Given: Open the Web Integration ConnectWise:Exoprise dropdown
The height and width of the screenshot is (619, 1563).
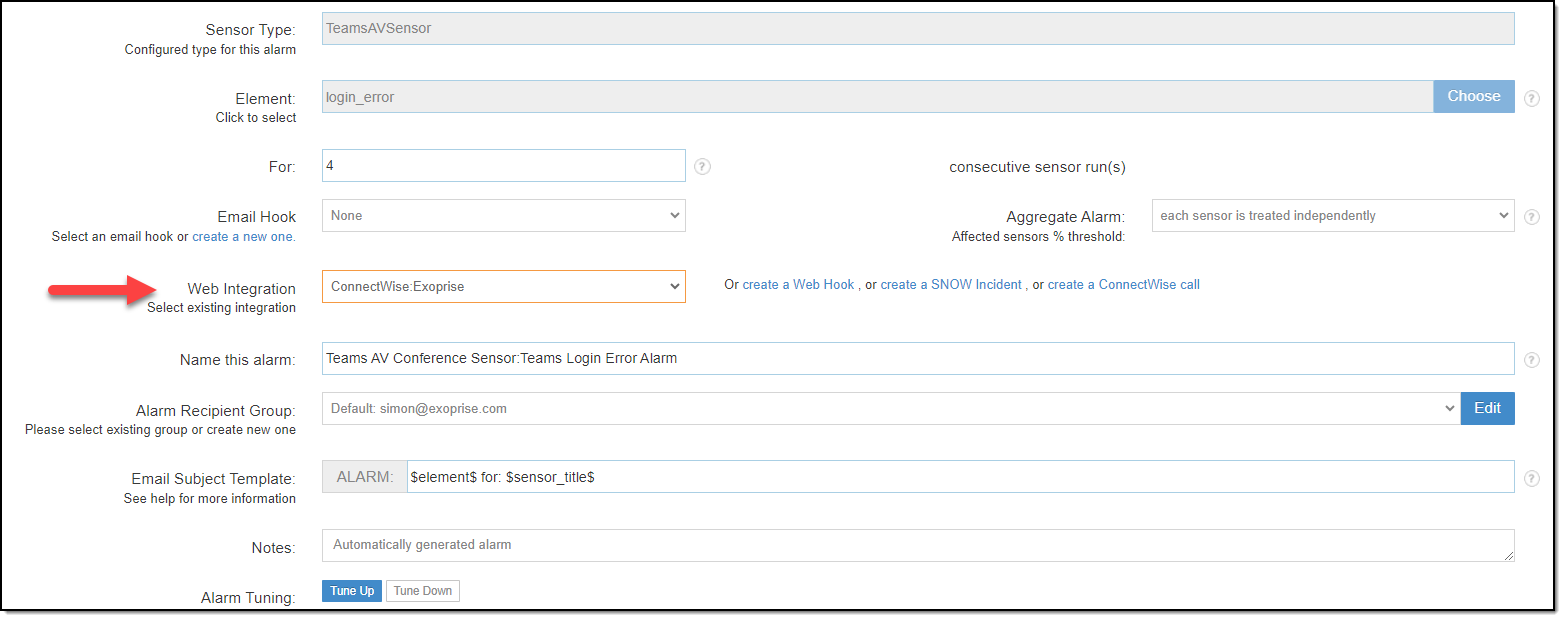Looking at the screenshot, I should (503, 286).
